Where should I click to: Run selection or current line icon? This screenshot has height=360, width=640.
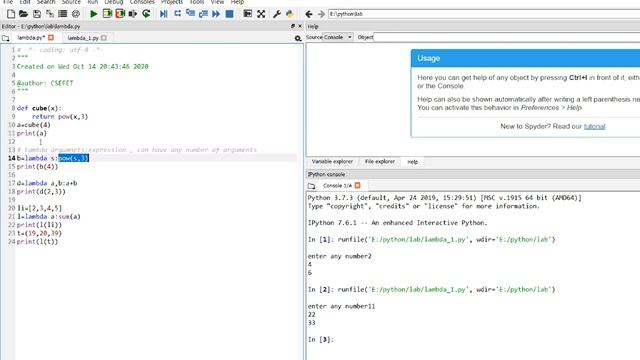click(x=133, y=14)
